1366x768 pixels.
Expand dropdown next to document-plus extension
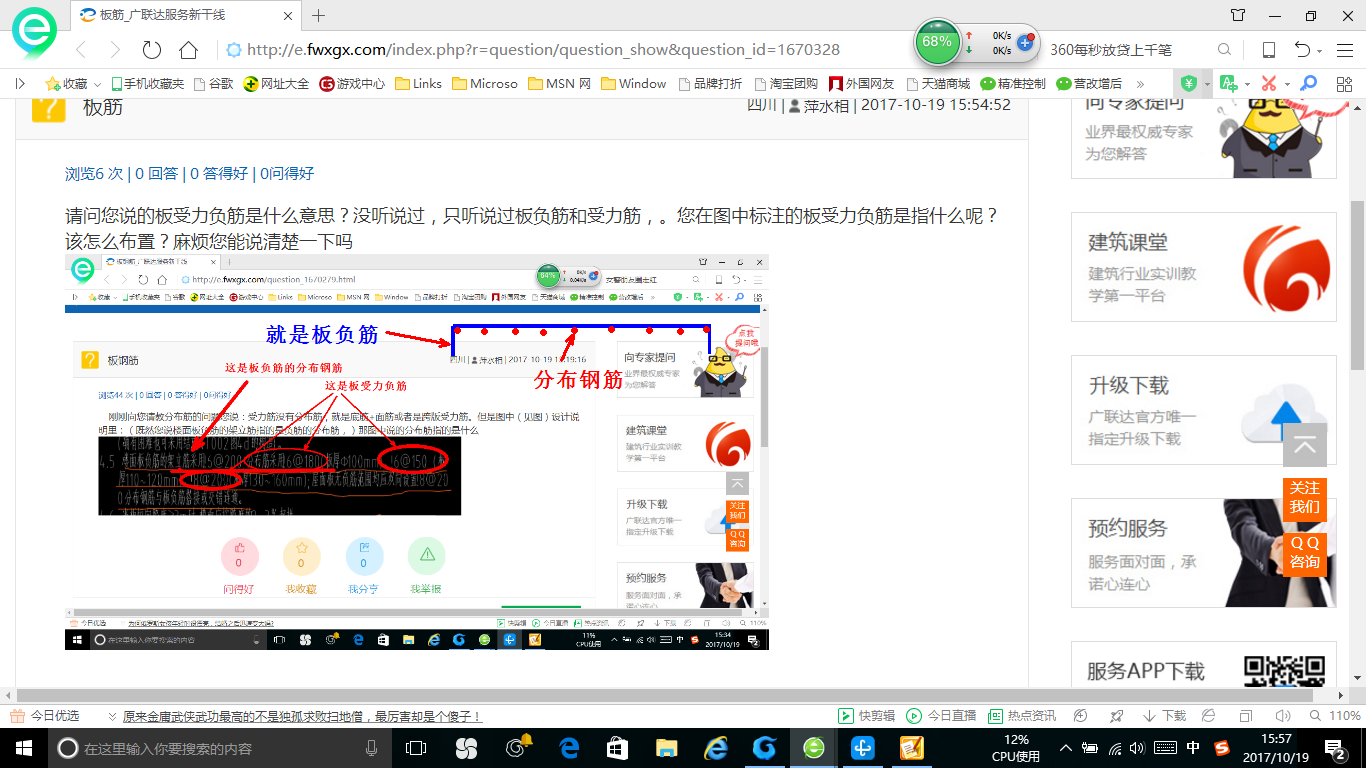click(1247, 84)
